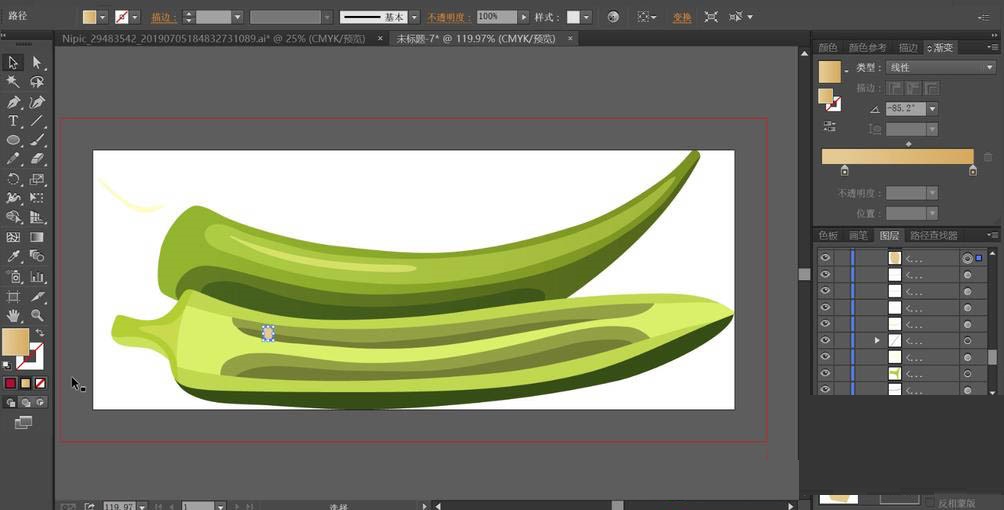Expand the gradient angle dropdown arrow
The height and width of the screenshot is (510, 1004).
click(932, 109)
